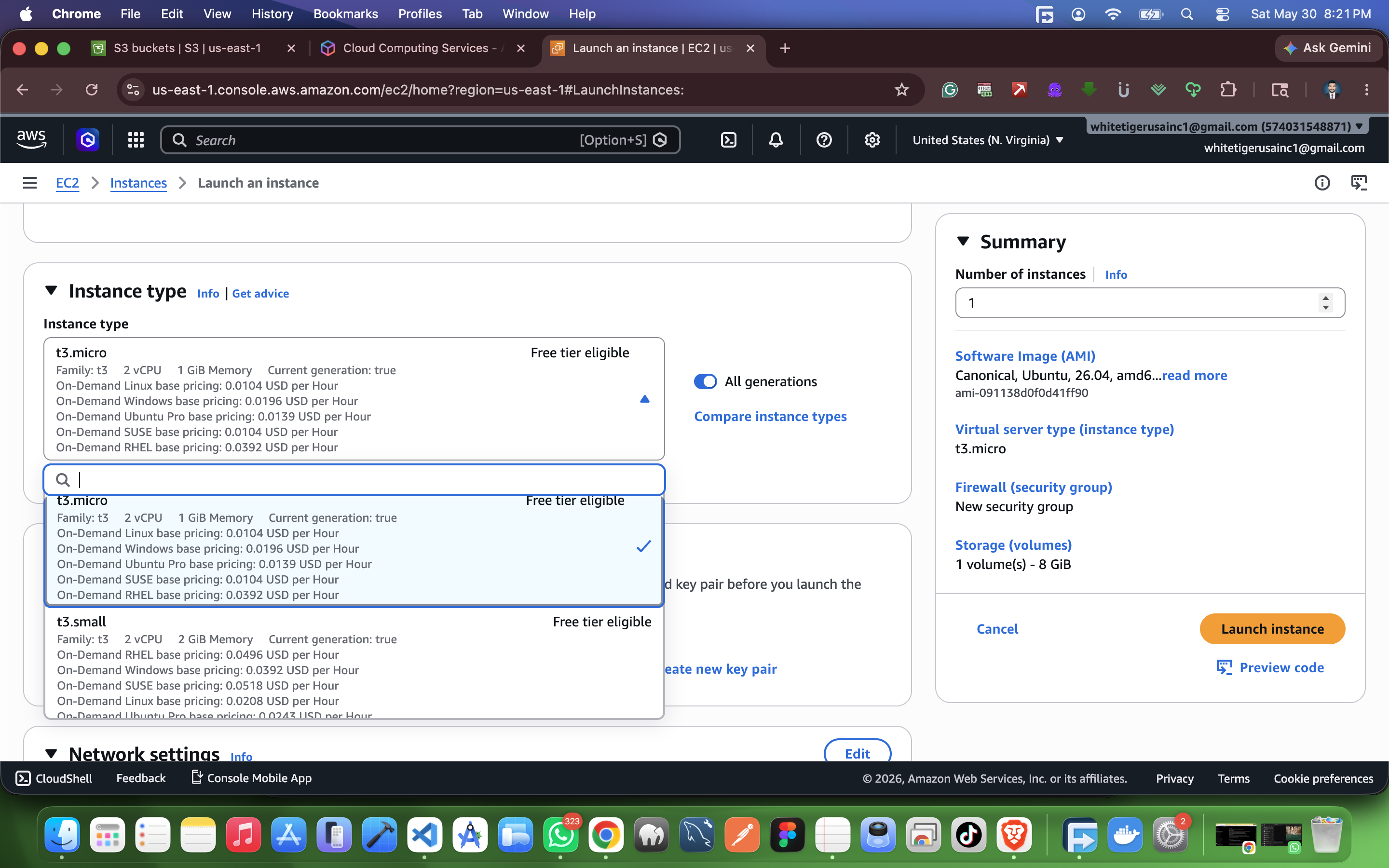Click the AWS logo home icon
The width and height of the screenshot is (1389, 868).
31,139
